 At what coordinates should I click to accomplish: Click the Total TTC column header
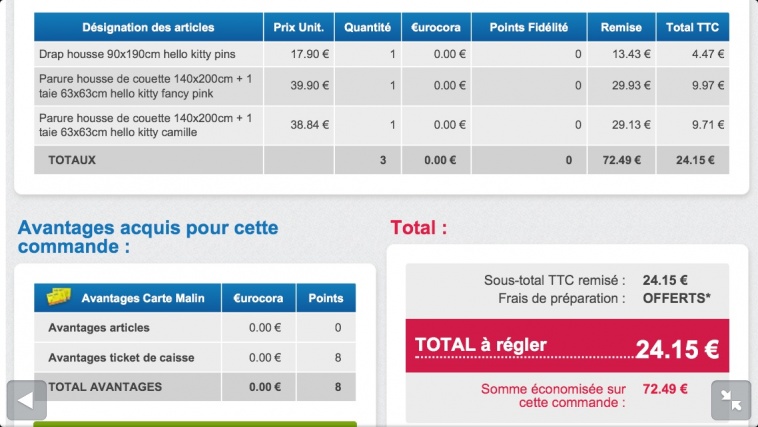[x=693, y=27]
